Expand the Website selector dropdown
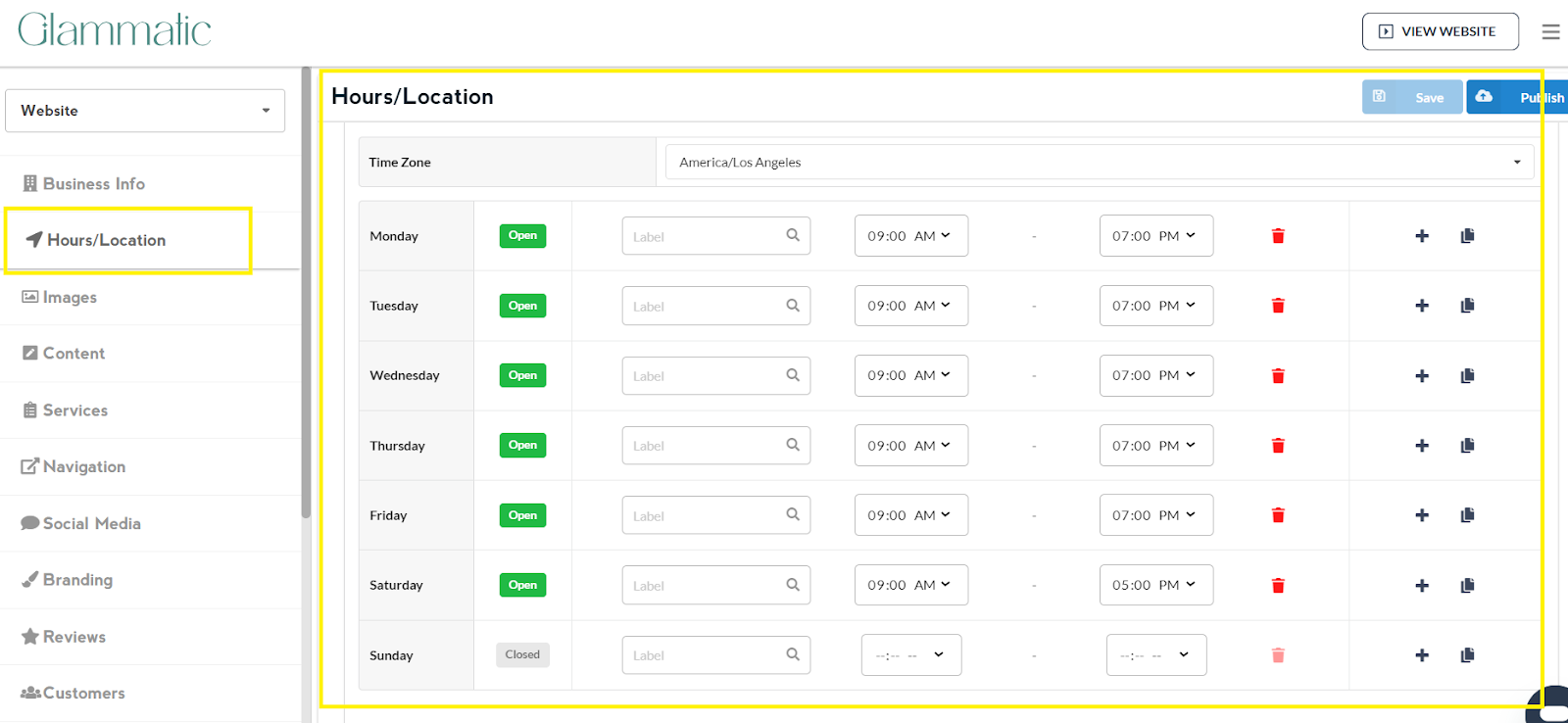This screenshot has height=723, width=1568. pyautogui.click(x=145, y=111)
